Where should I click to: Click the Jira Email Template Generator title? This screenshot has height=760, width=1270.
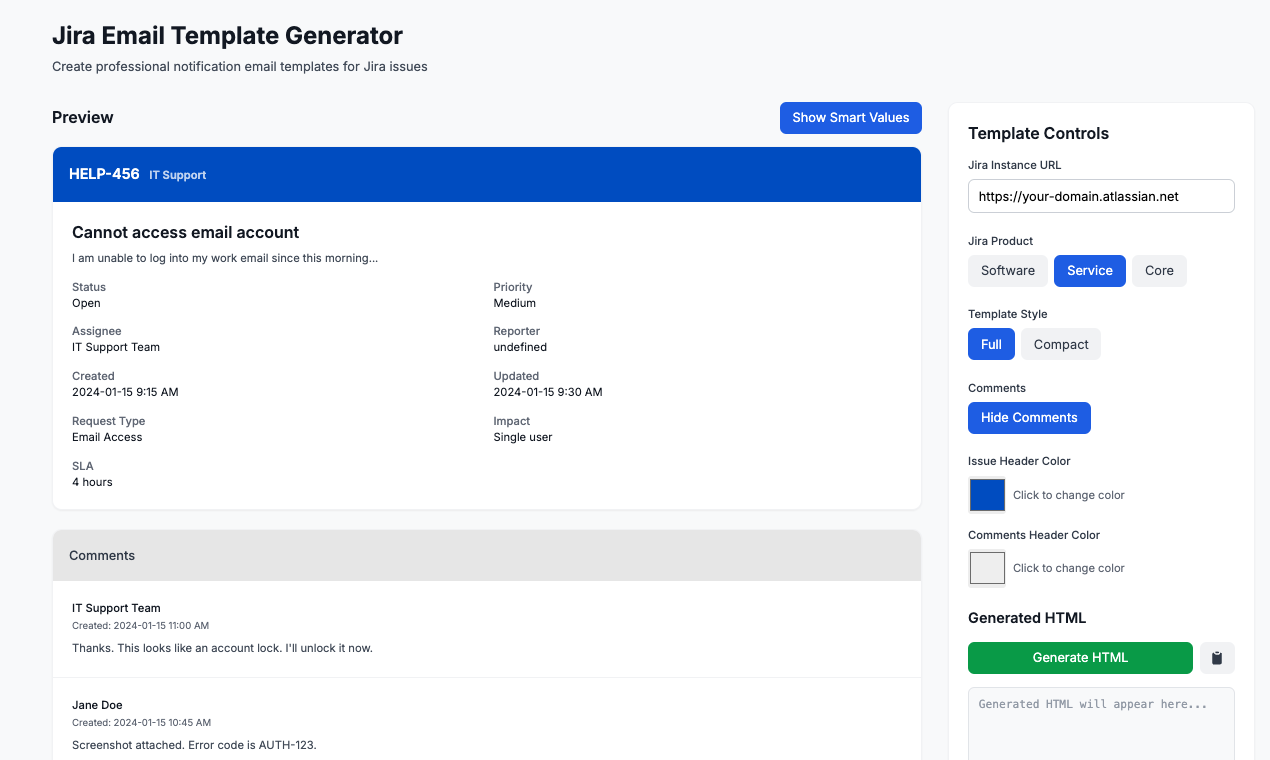pyautogui.click(x=227, y=36)
